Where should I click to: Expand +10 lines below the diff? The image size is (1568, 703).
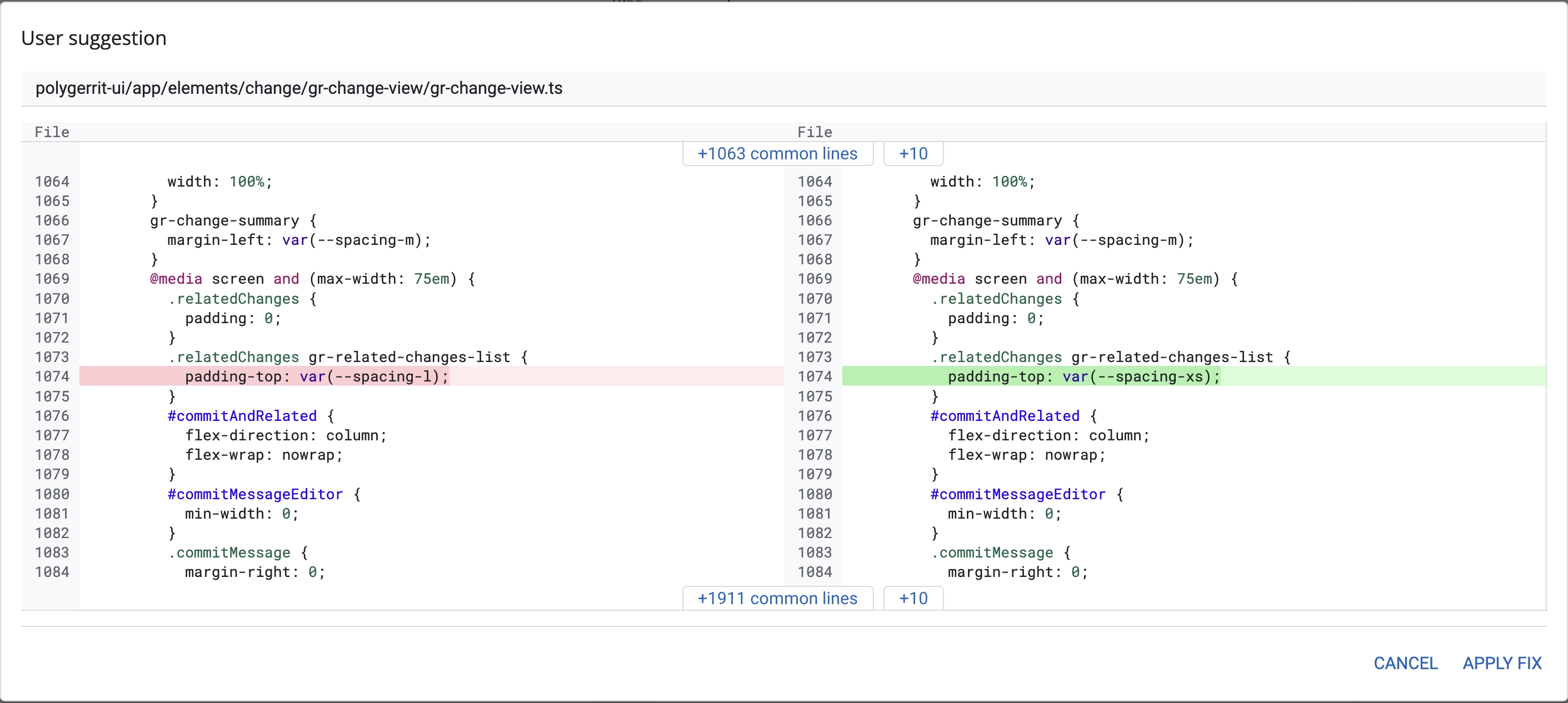pos(912,599)
